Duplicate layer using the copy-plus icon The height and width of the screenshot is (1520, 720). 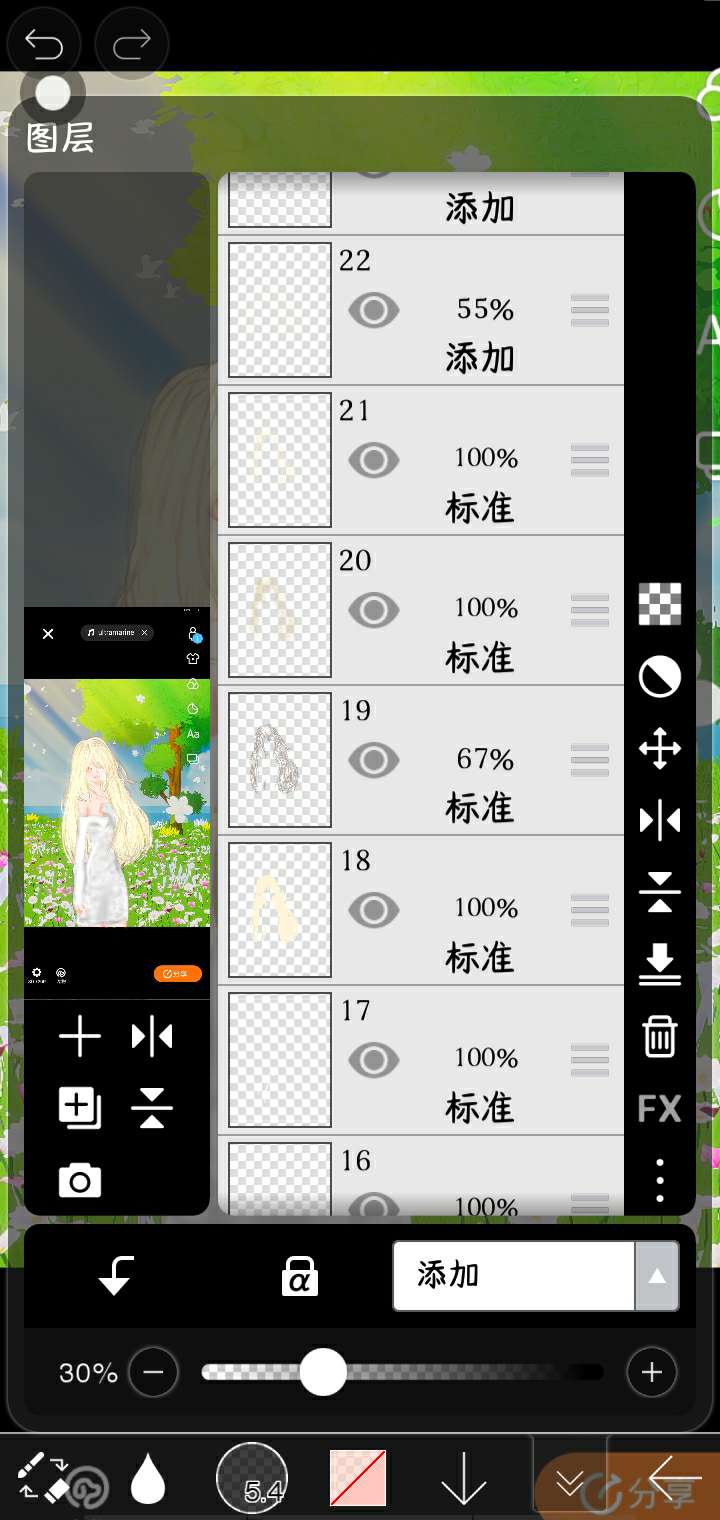pos(80,1109)
